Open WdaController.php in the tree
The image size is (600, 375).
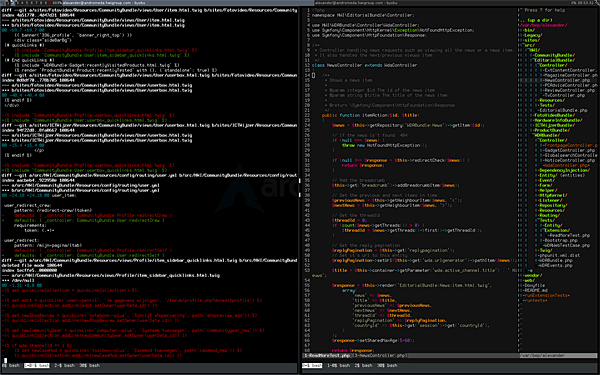[x=567, y=165]
